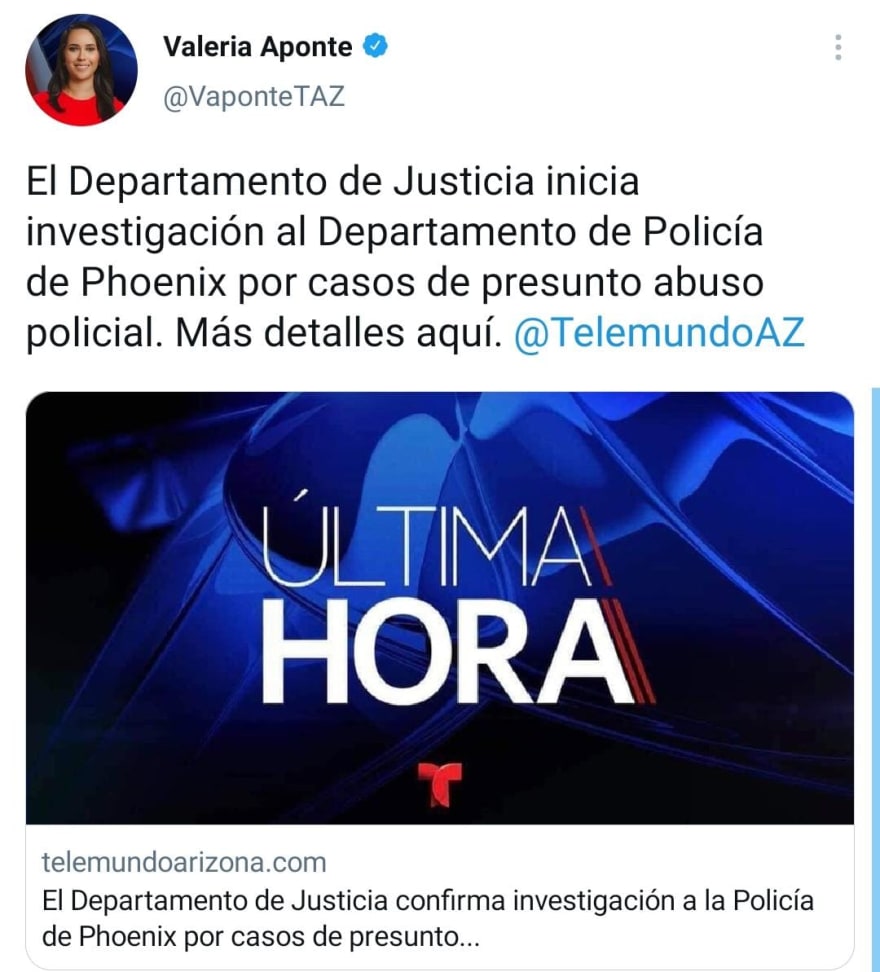Click the accent mark above ÚLTIMA
880x972 pixels.
click(301, 495)
